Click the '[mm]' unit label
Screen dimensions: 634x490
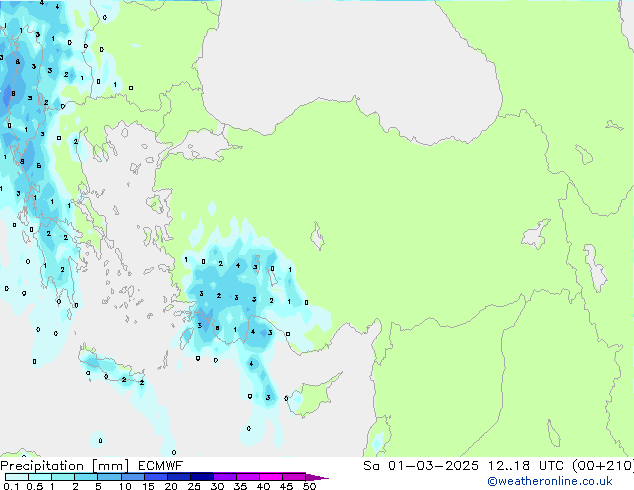coord(110,466)
